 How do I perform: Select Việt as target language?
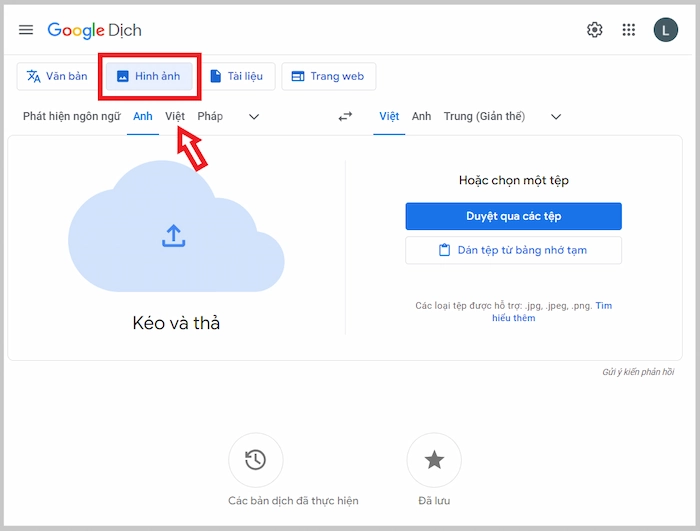pyautogui.click(x=389, y=117)
